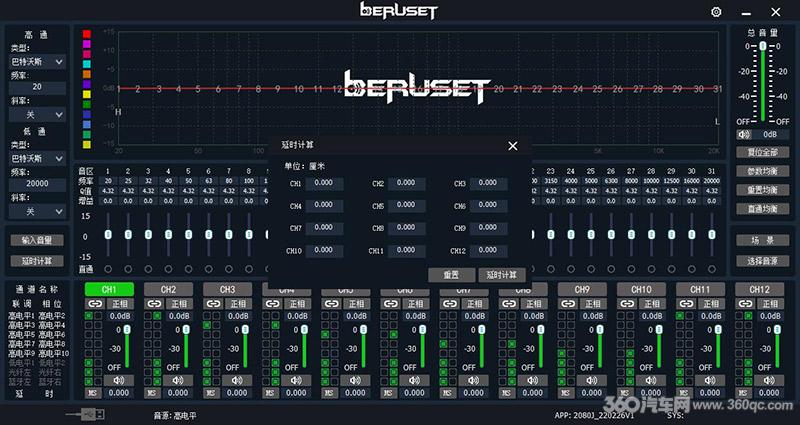Toggle the CH1 link icon
This screenshot has height=425, width=800.
pyautogui.click(x=95, y=304)
